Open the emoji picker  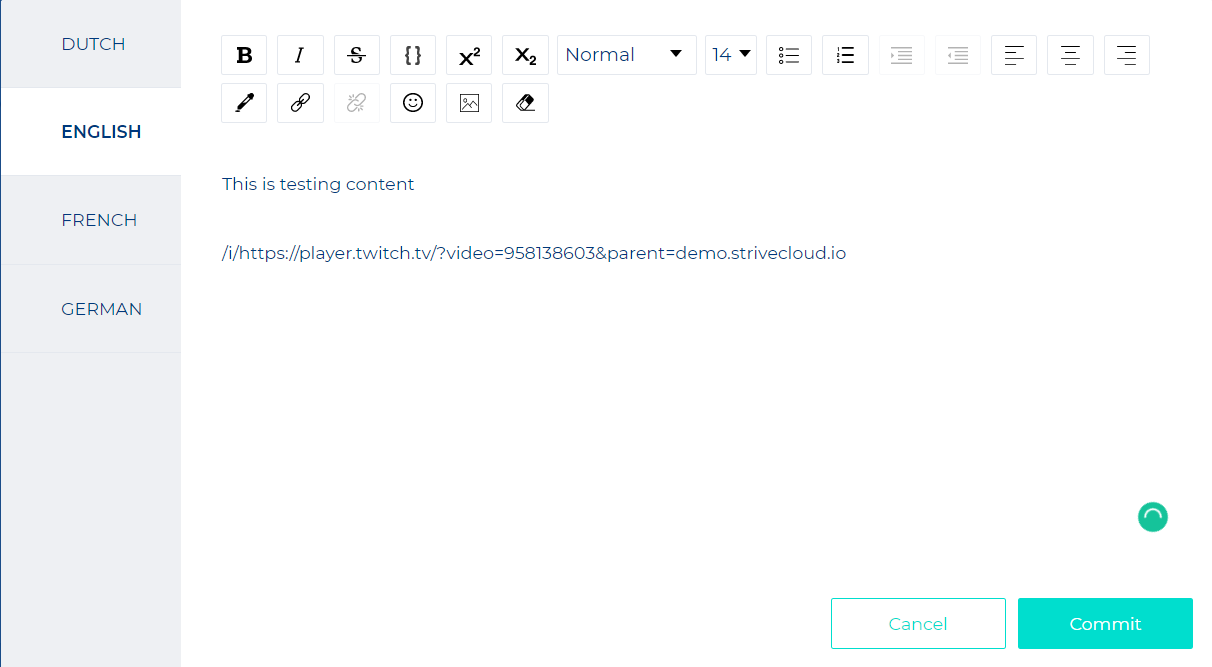click(x=413, y=103)
